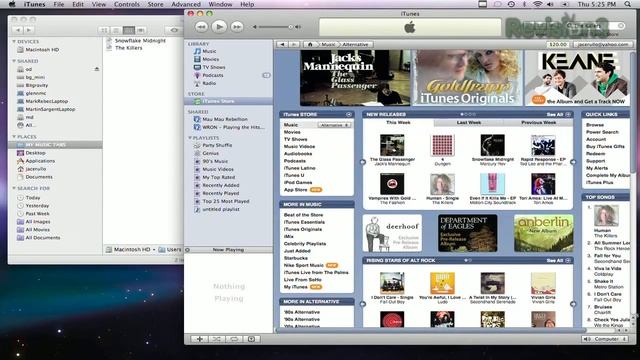Switch to the Previous Week tab
The image size is (640, 360).
point(538,122)
